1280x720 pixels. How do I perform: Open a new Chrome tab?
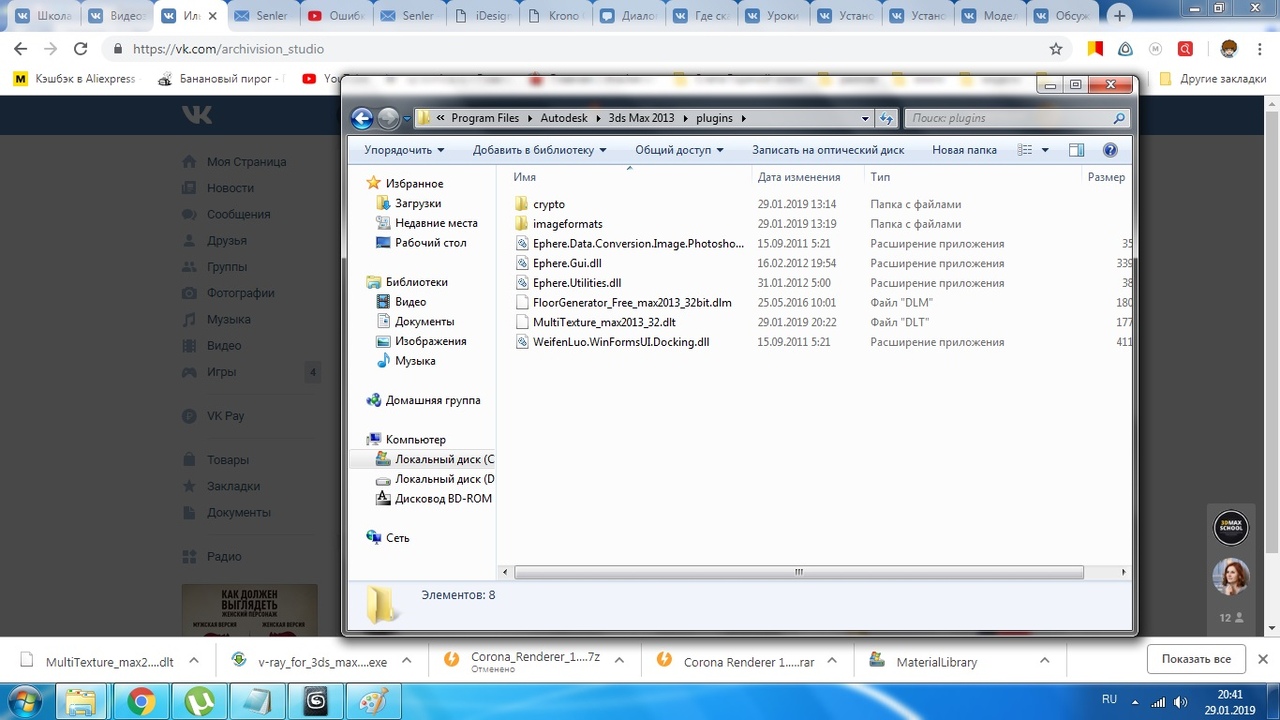point(1120,16)
